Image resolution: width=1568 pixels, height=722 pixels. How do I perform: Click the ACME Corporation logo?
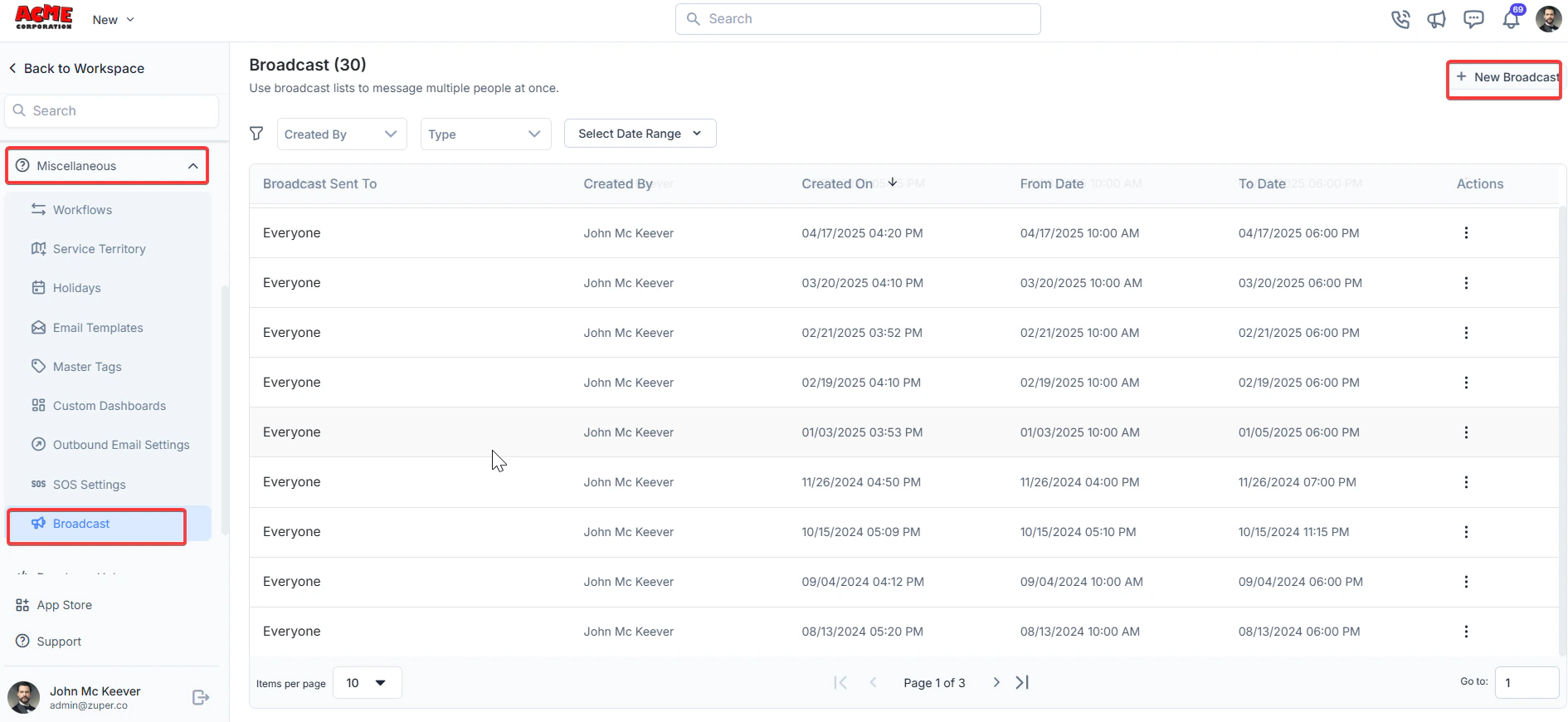point(44,17)
